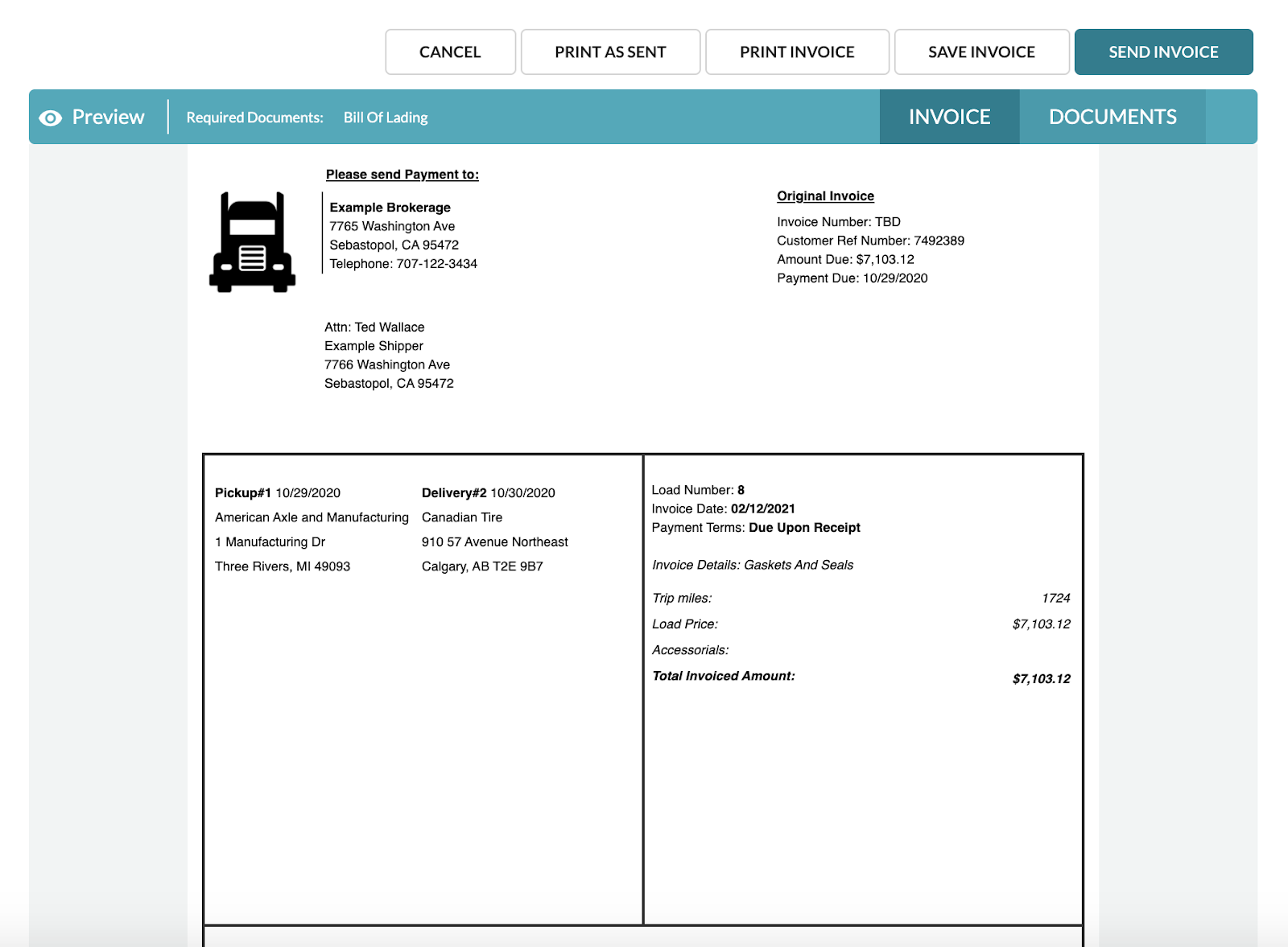This screenshot has height=947, width=1288.
Task: Click the SEND INVOICE button
Action: 1163,51
